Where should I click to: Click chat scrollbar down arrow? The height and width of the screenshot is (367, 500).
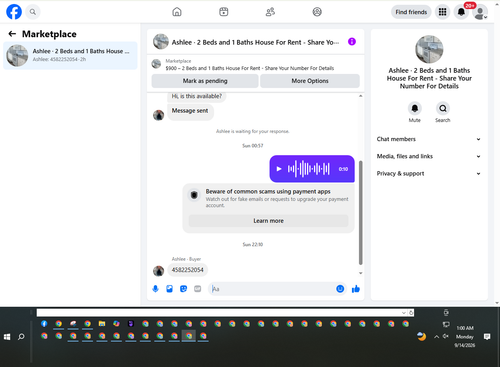(x=360, y=273)
